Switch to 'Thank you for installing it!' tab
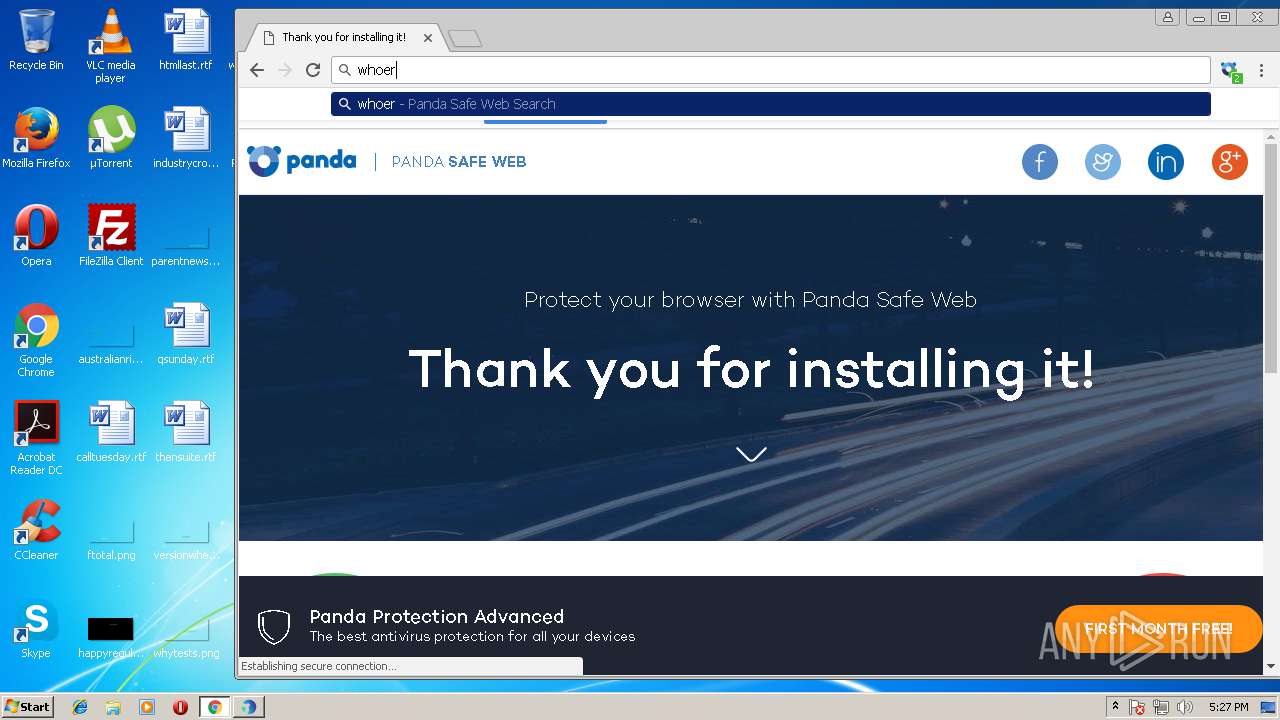 pos(344,37)
